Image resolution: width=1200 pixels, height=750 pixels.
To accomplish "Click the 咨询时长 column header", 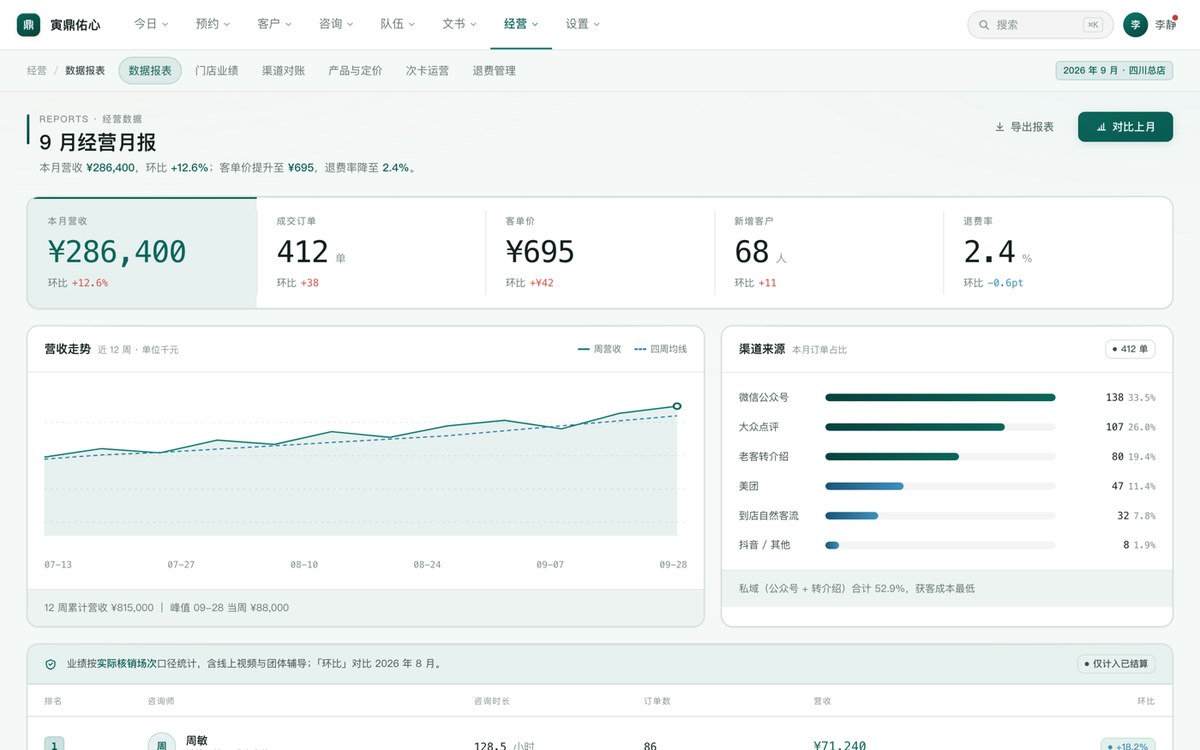I will [492, 702].
